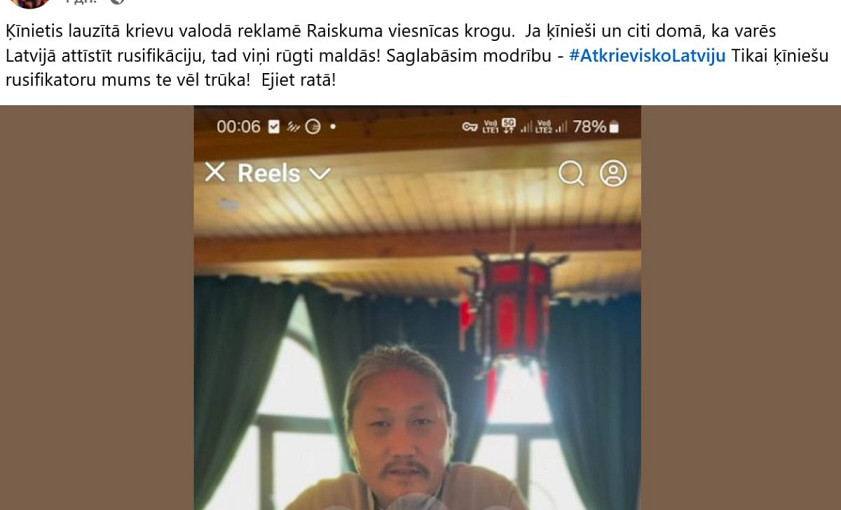Tap the profile account icon in Reels
Image resolution: width=841 pixels, height=510 pixels.
(x=613, y=173)
